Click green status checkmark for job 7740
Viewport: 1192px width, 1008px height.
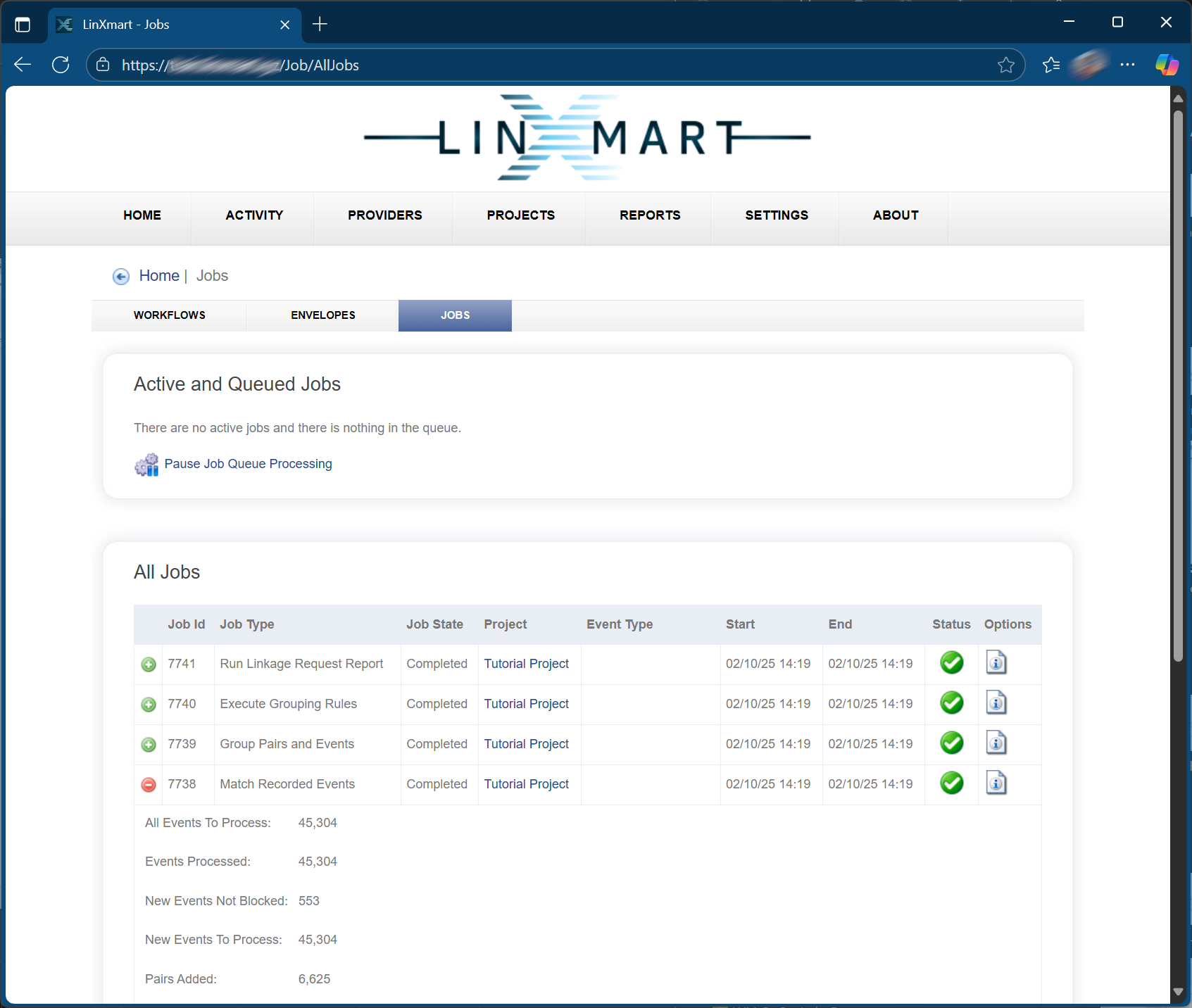(x=951, y=703)
